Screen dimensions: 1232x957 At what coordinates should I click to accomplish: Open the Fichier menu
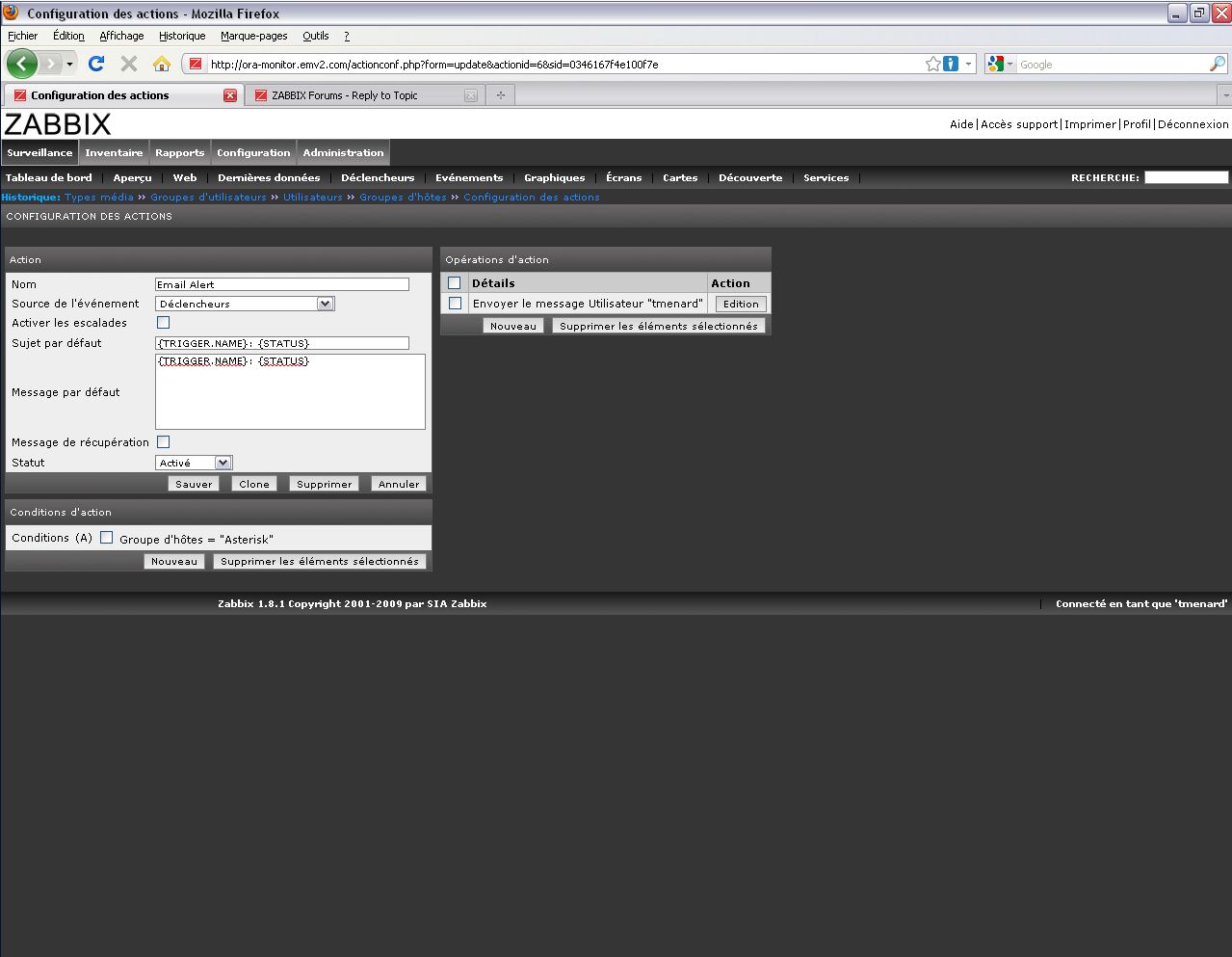23,36
